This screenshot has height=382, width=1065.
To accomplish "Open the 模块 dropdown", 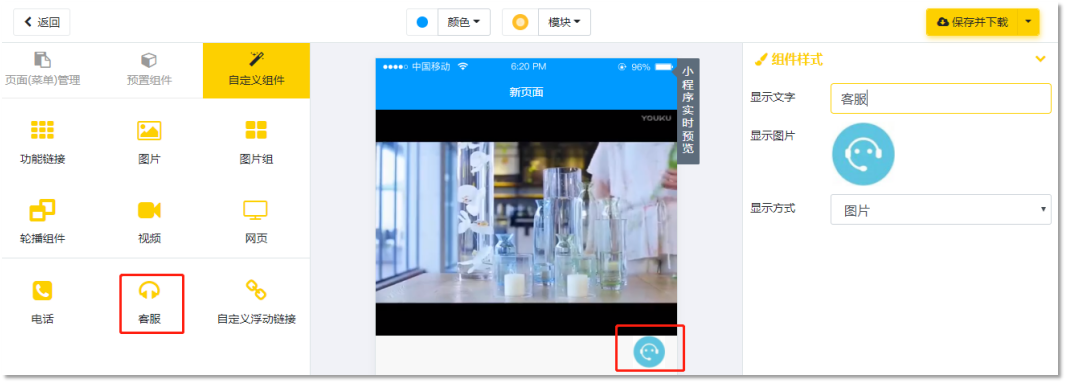I will [564, 22].
